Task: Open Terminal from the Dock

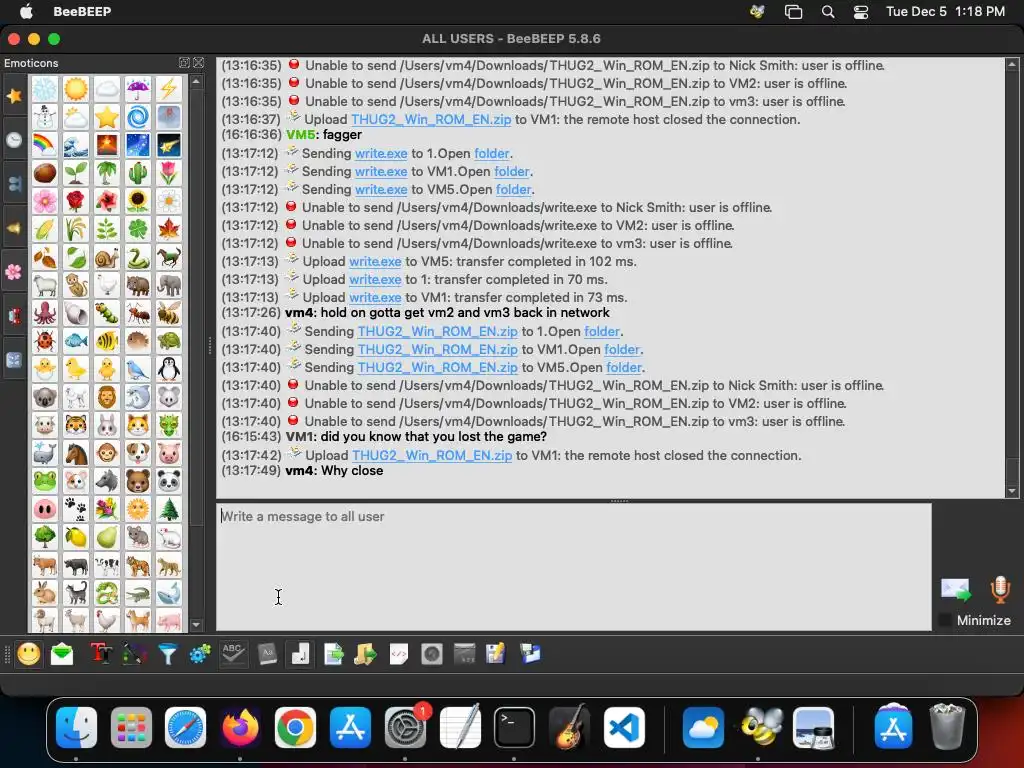Action: 514,727
